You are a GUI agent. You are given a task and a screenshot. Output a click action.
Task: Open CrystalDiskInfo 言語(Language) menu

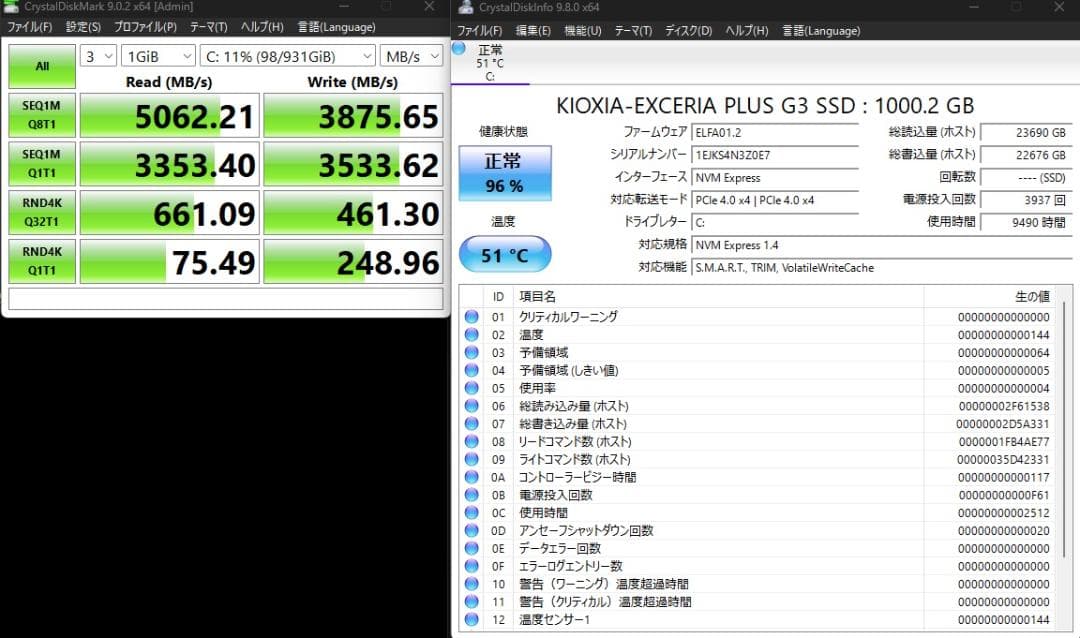[x=821, y=31]
